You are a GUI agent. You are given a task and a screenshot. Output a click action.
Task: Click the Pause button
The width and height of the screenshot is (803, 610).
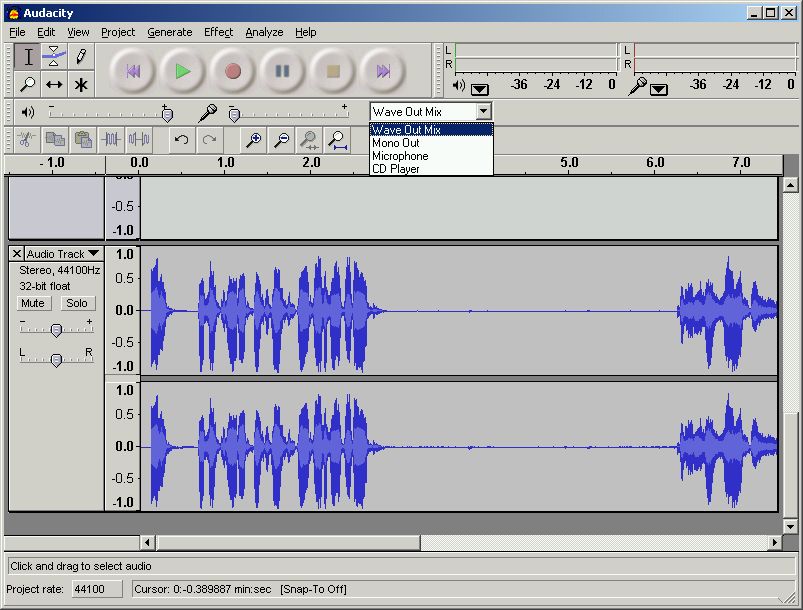coord(282,71)
